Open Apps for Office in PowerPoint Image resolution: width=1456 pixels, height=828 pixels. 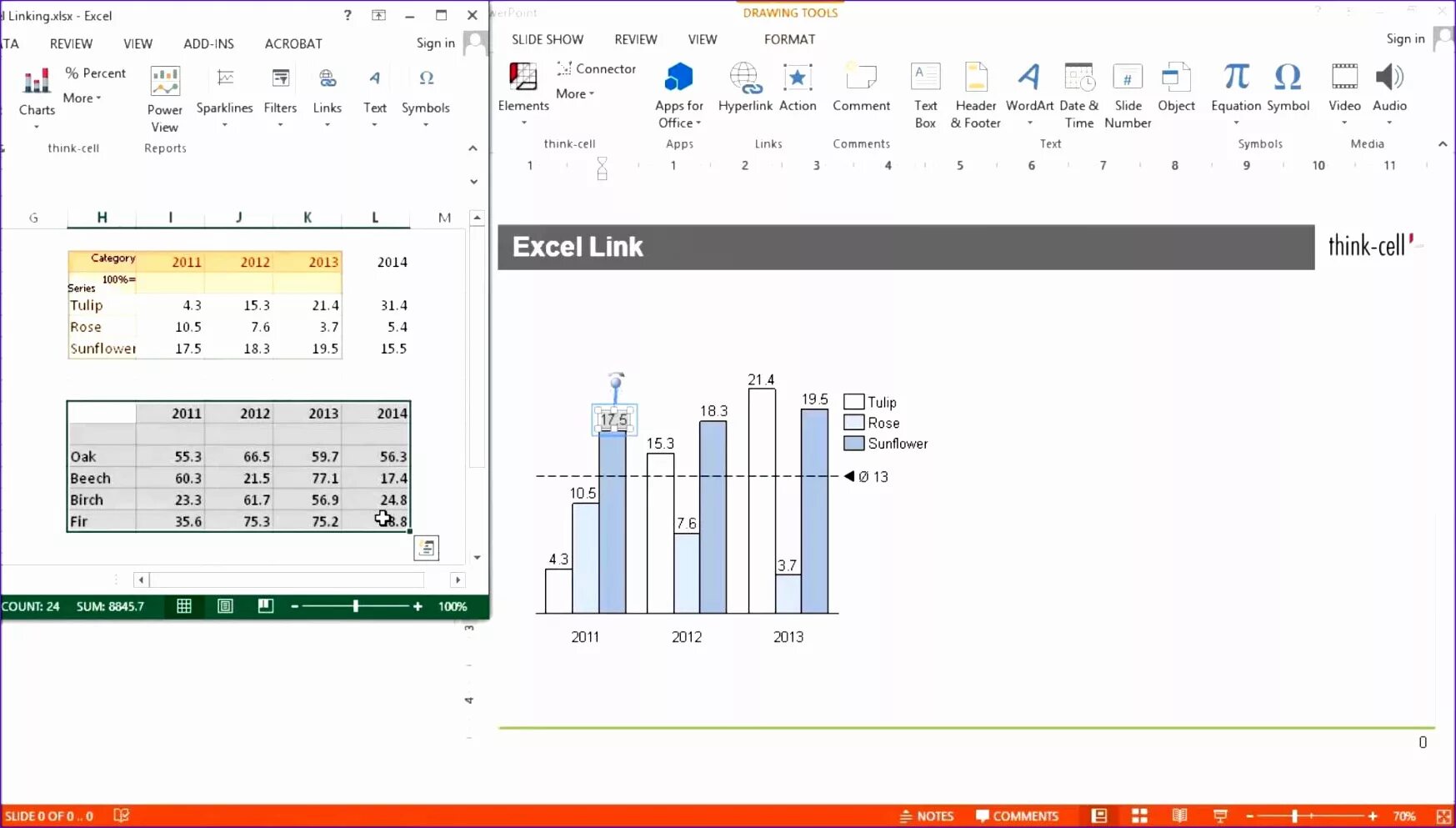tap(678, 95)
